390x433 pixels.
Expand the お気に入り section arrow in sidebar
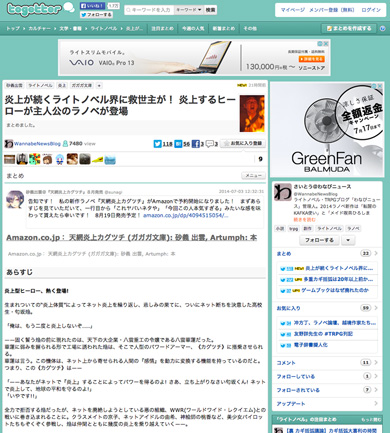coord(376,308)
